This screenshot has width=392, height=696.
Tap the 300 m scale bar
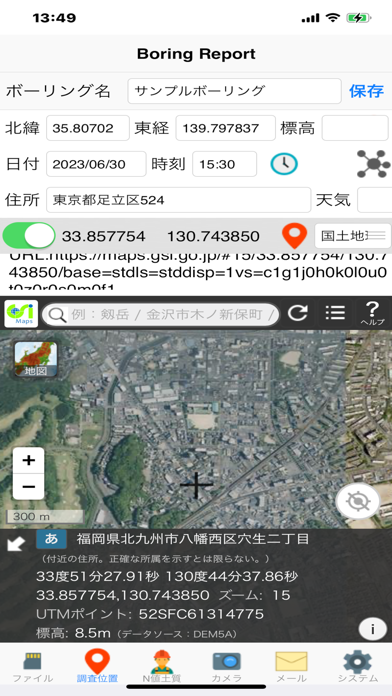[x=44, y=516]
